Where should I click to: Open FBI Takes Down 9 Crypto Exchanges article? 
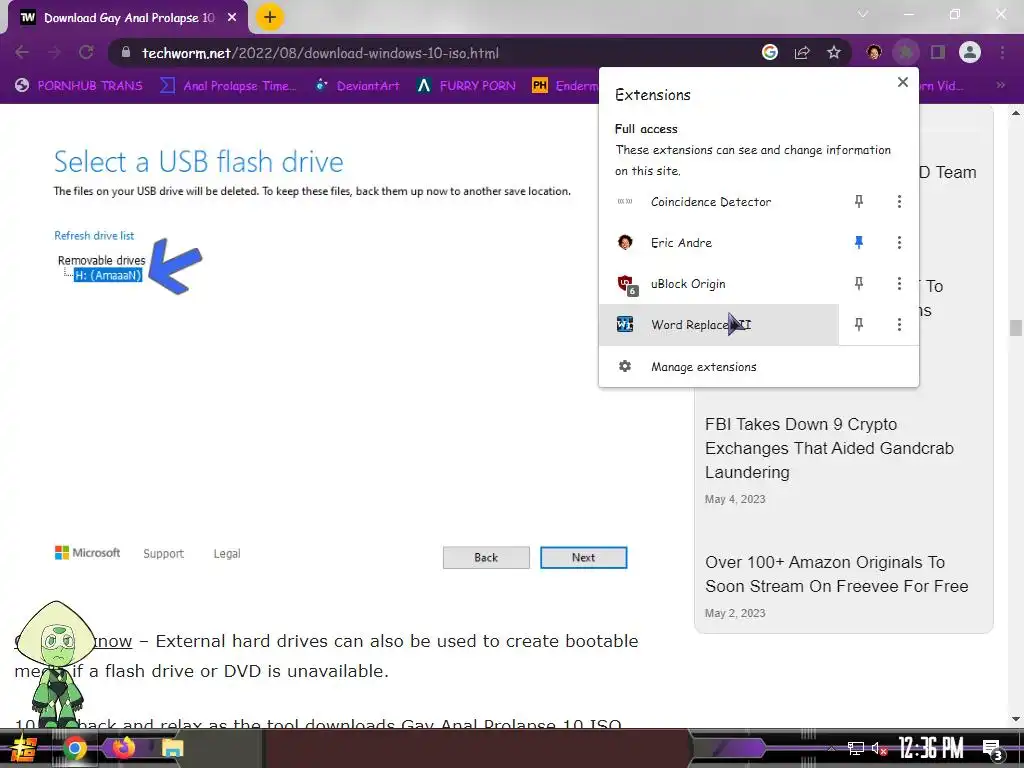pos(829,449)
